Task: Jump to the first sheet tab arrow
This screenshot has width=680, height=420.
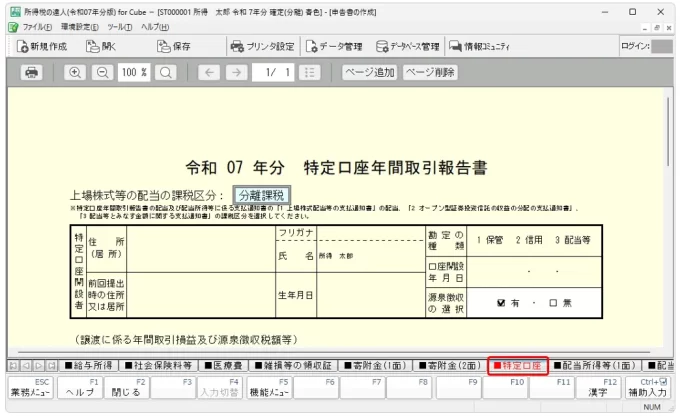Action: [x=12, y=366]
